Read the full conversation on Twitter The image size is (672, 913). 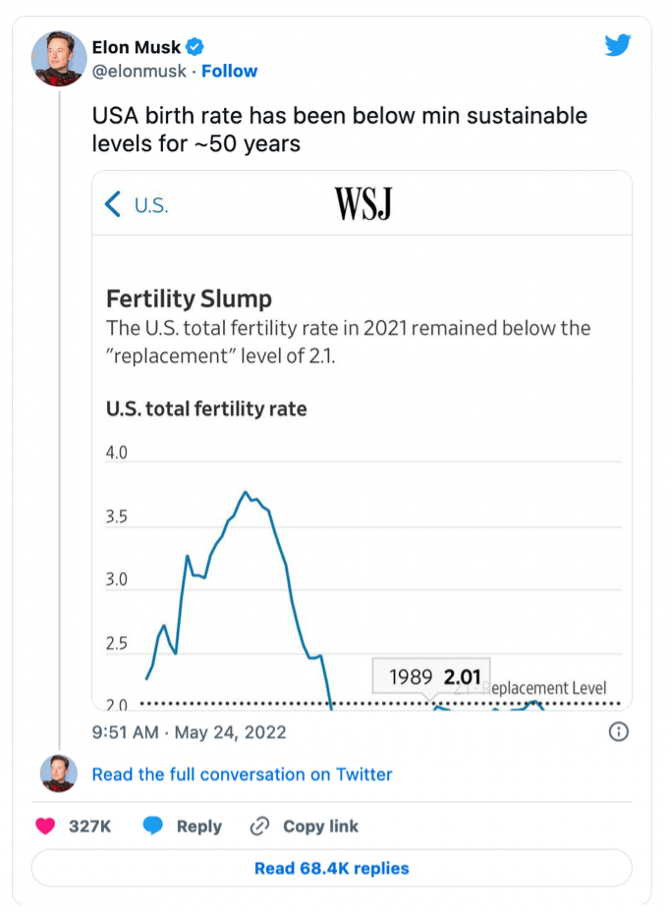click(x=242, y=774)
